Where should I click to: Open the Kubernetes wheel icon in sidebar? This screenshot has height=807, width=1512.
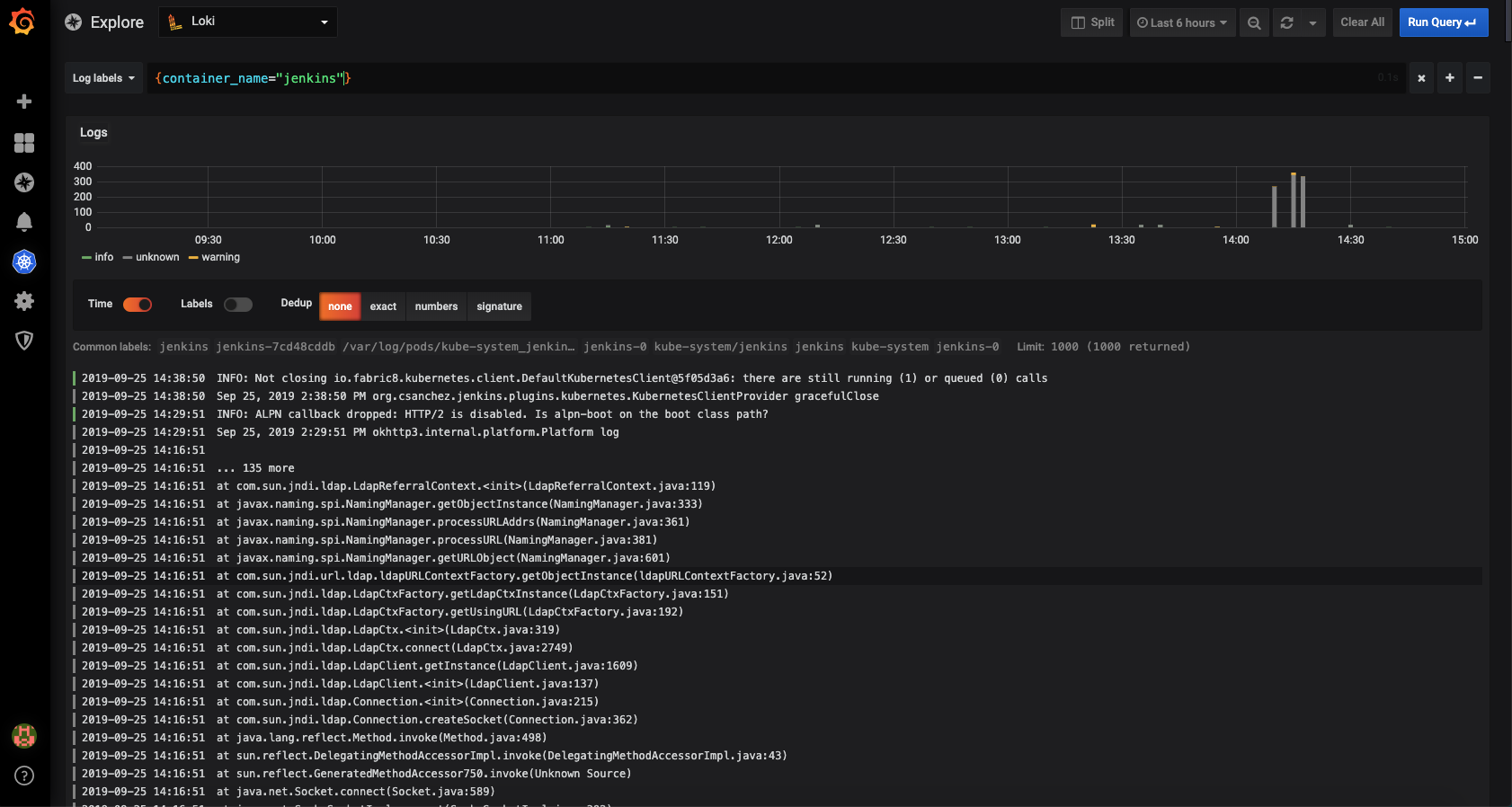tap(24, 262)
